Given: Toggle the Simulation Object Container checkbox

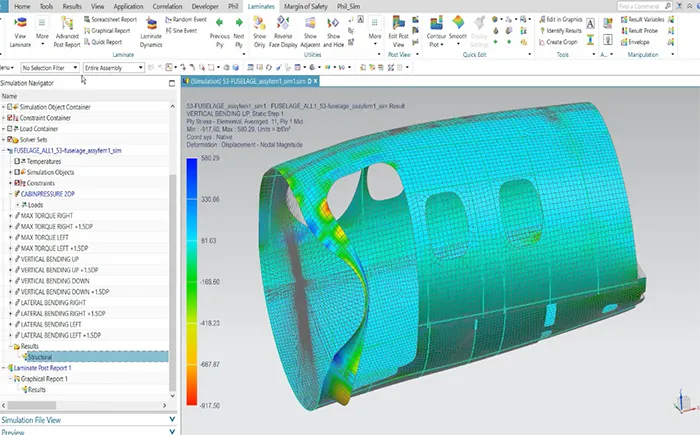Looking at the screenshot, I should 9,107.
